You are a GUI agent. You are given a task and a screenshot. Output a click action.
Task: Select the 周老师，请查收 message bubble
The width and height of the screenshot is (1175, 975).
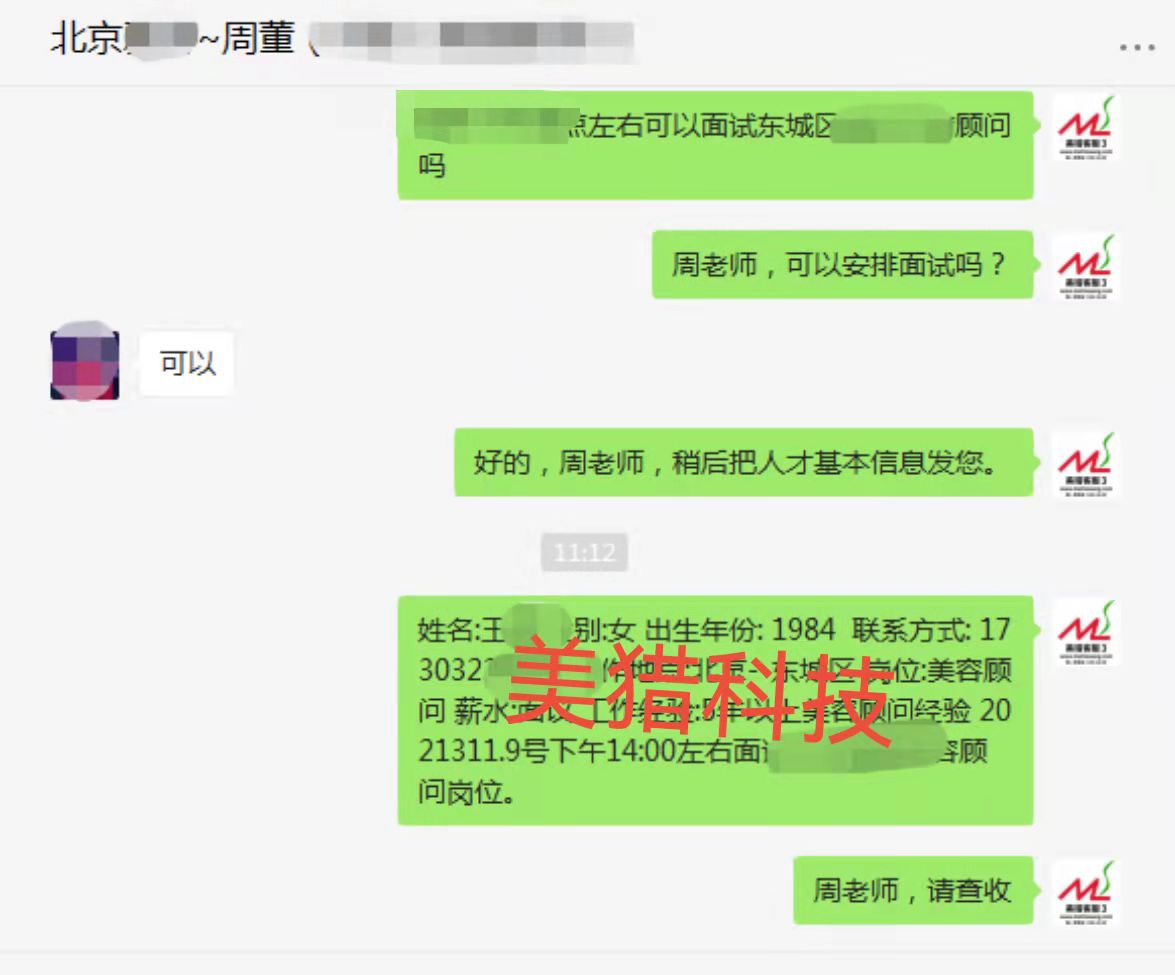click(913, 890)
